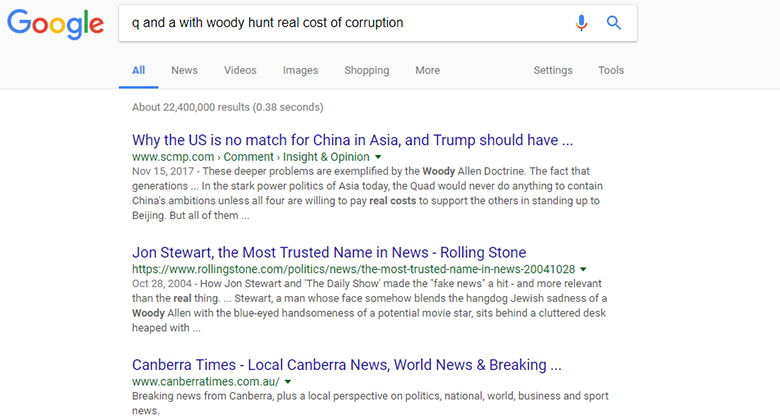Click inside the search query box
Image resolution: width=780 pixels, height=420 pixels.
click(x=340, y=23)
